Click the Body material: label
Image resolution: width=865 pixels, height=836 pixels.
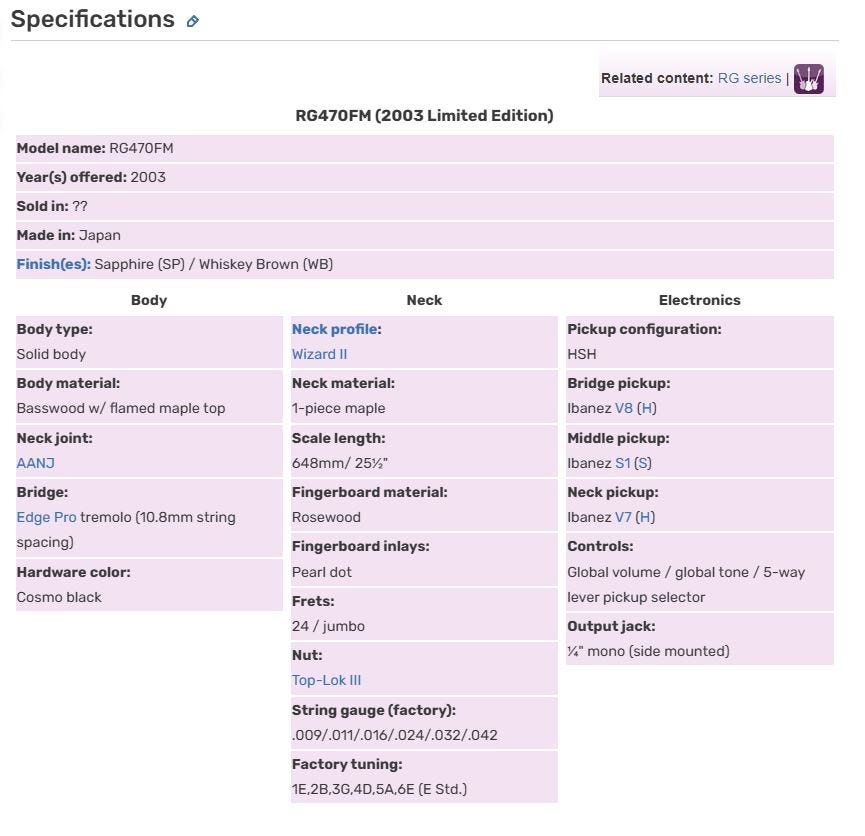click(68, 384)
